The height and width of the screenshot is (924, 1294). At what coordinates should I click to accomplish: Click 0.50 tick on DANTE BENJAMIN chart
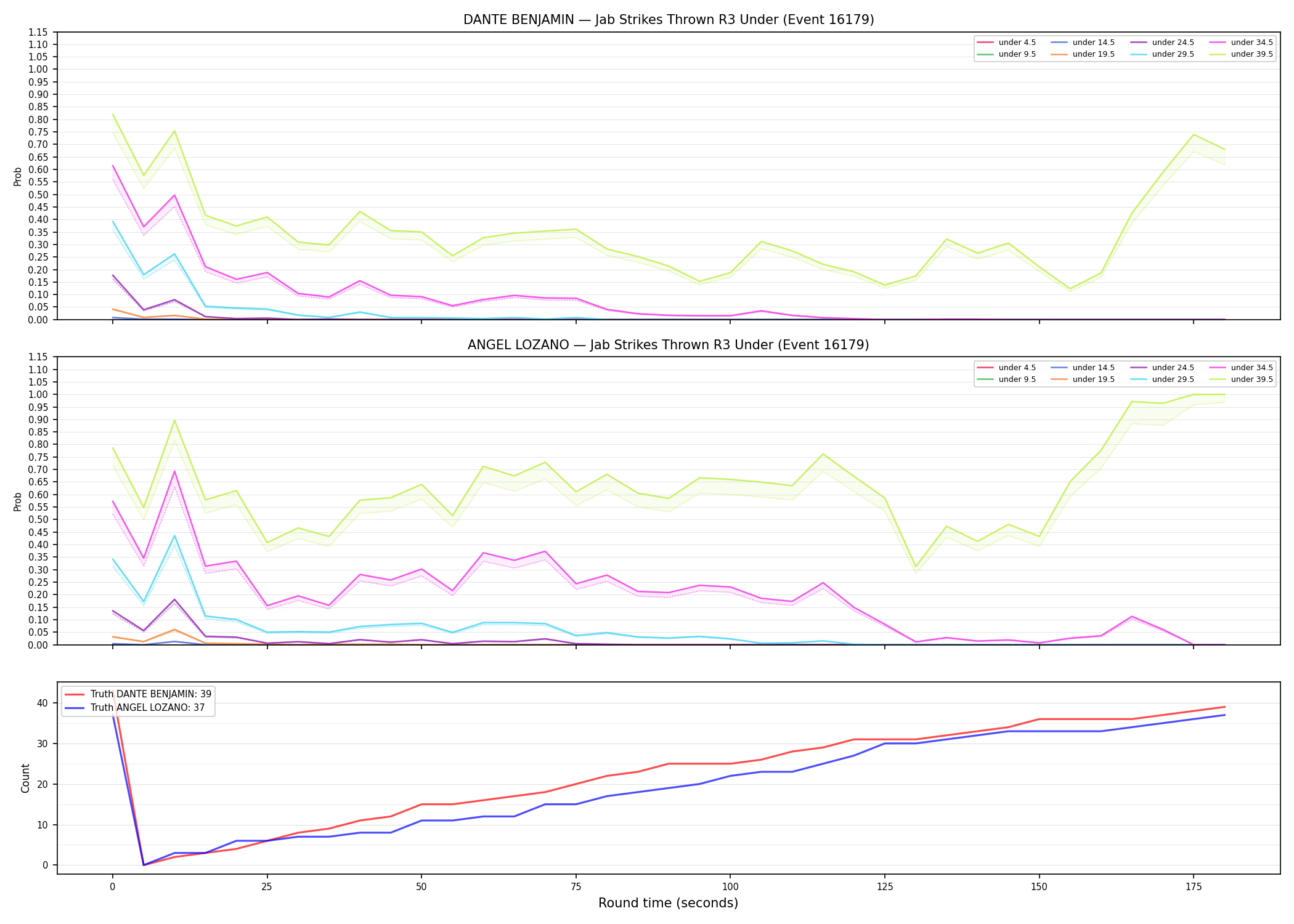(x=38, y=195)
